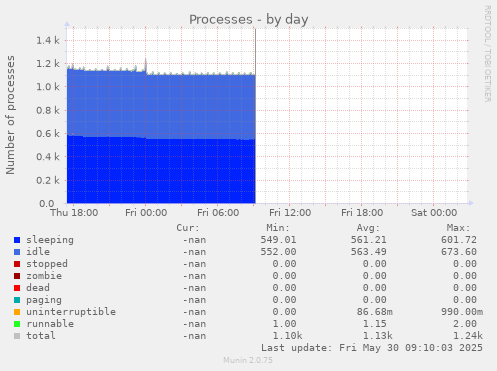Click the 'total' legend label
497x371 pixels.
point(41,336)
